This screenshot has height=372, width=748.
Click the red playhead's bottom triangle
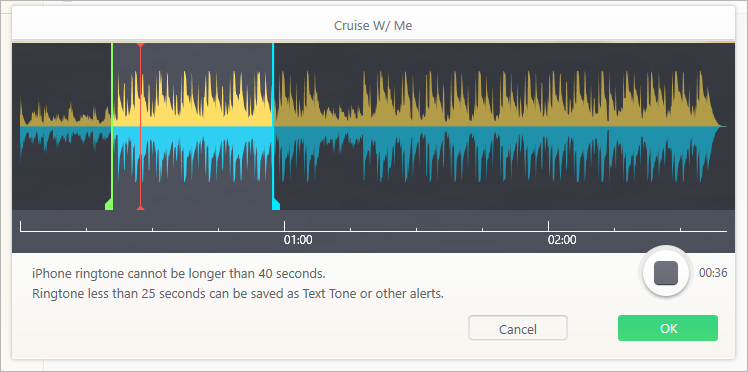click(x=140, y=207)
